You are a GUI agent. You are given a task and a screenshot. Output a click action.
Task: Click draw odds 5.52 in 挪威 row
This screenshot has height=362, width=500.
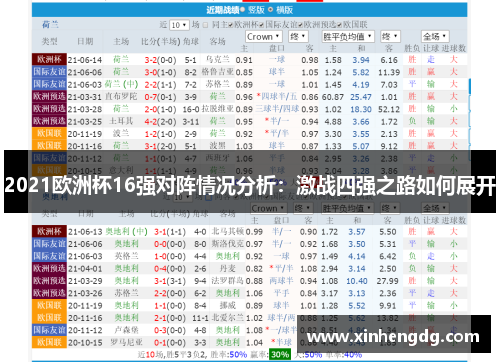(x=357, y=306)
